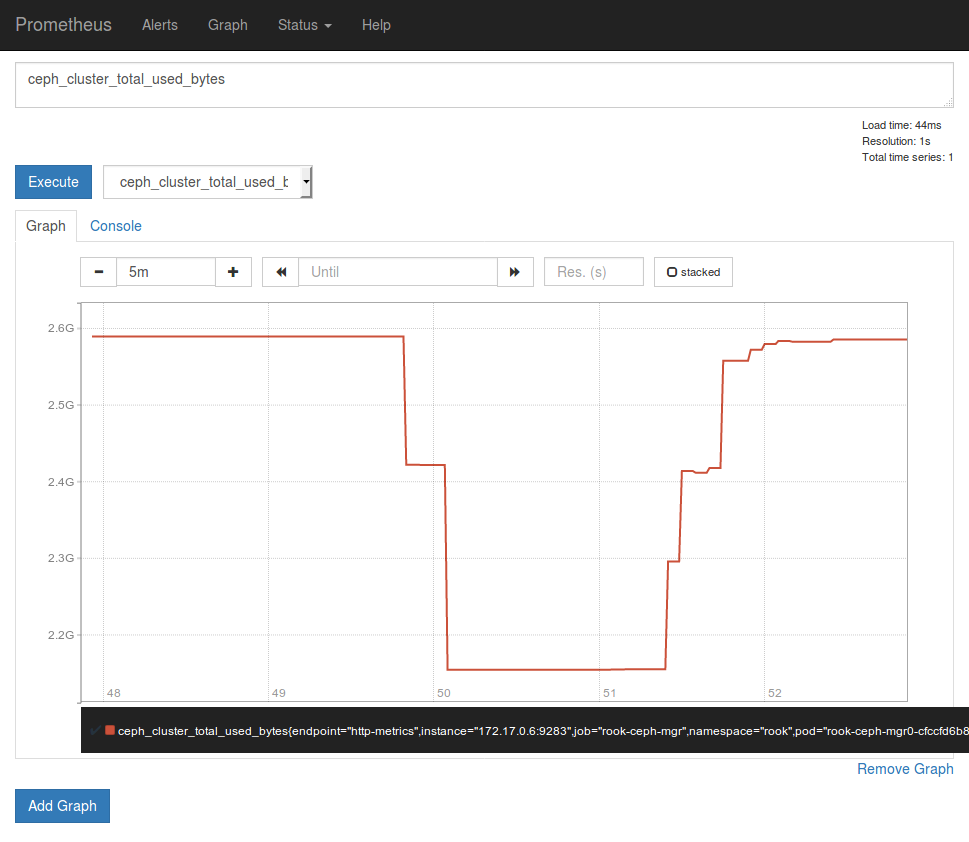Viewport: 969px width, 842px height.
Task: Click the forward arrows to shift graph ahead
Action: point(515,271)
